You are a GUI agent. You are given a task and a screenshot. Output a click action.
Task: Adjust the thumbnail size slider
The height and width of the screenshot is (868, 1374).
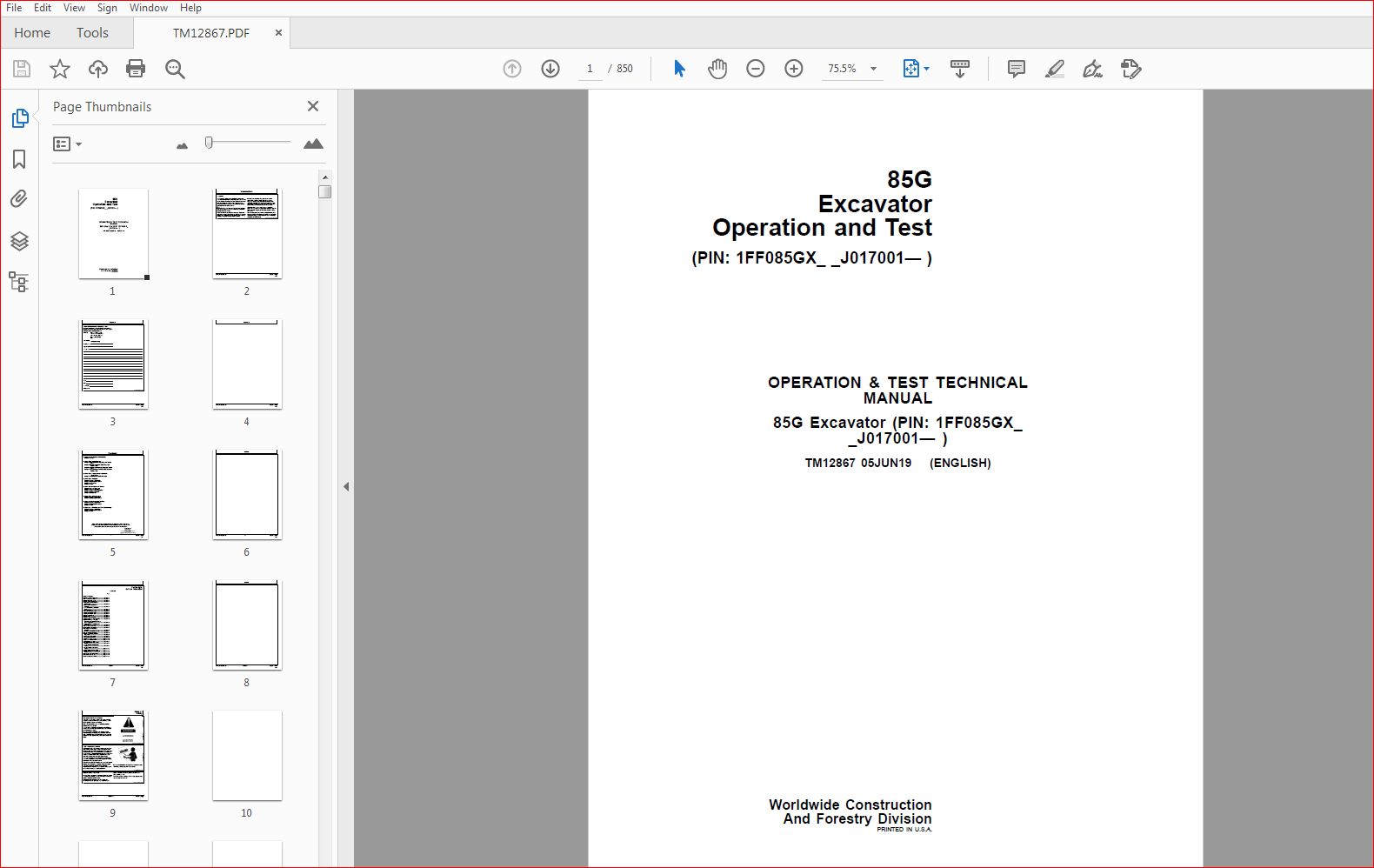209,143
